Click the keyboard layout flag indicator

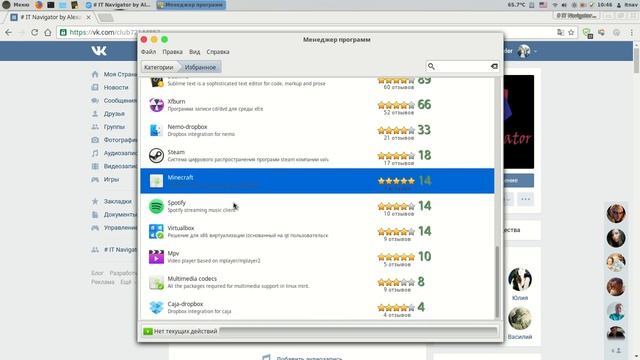click(x=543, y=5)
